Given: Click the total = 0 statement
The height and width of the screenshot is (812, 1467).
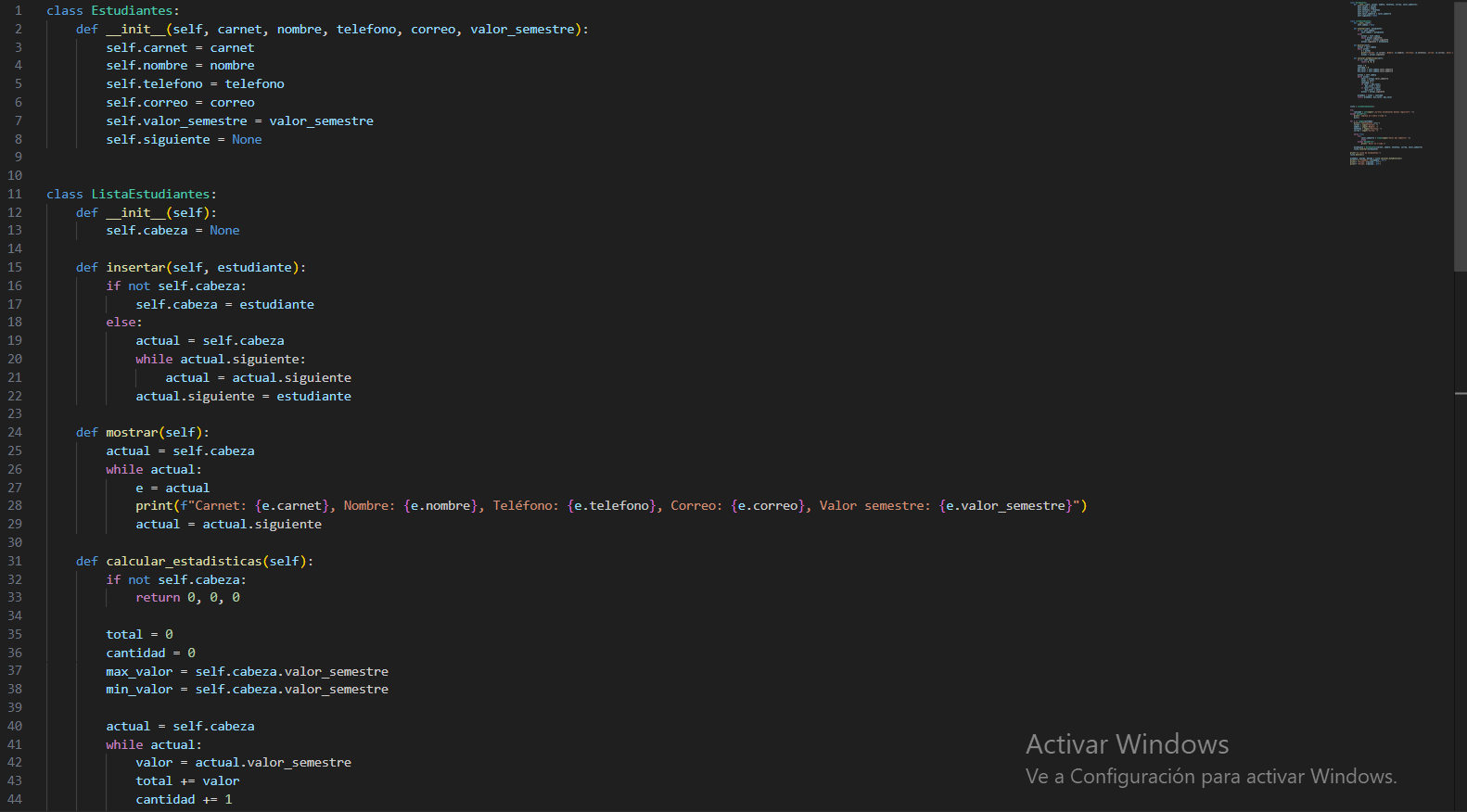Looking at the screenshot, I should click(139, 634).
